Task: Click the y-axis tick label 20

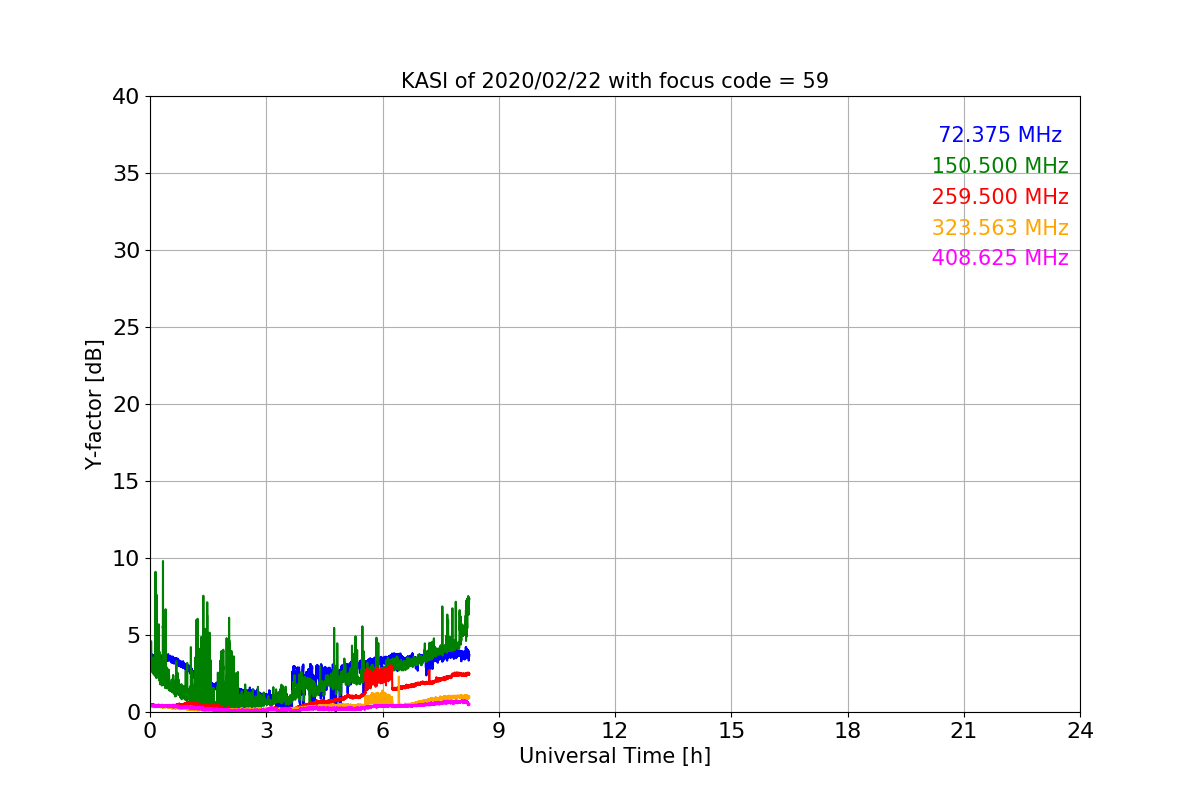Action: click(126, 405)
